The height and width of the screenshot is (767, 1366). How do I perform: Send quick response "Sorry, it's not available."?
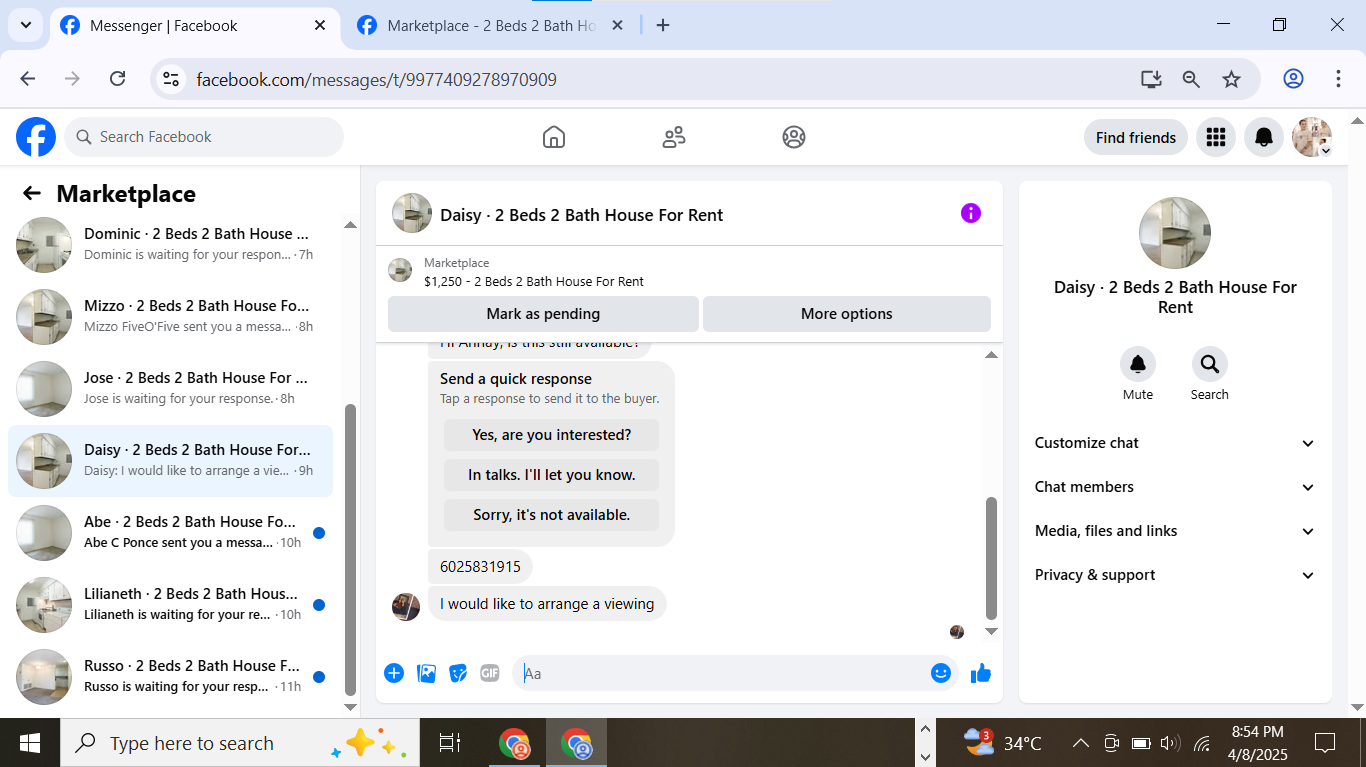(x=551, y=515)
